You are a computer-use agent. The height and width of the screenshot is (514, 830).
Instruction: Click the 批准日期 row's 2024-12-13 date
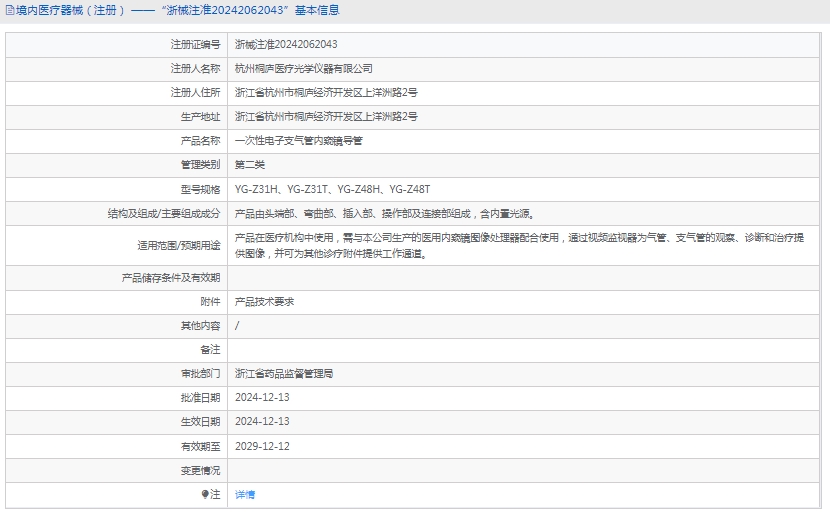(262, 397)
